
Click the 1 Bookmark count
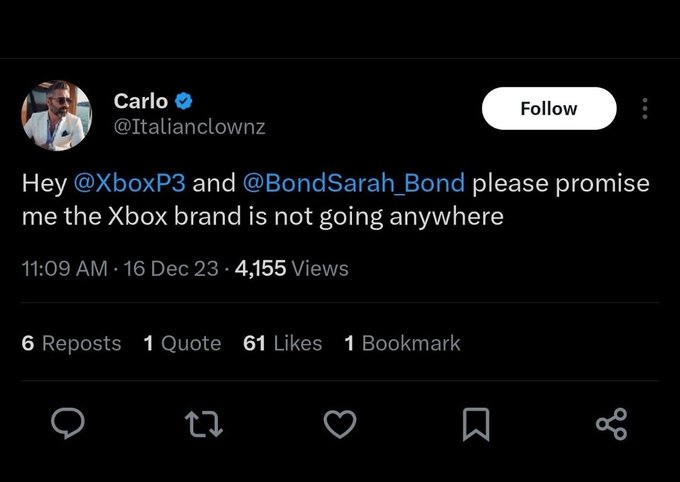point(402,343)
